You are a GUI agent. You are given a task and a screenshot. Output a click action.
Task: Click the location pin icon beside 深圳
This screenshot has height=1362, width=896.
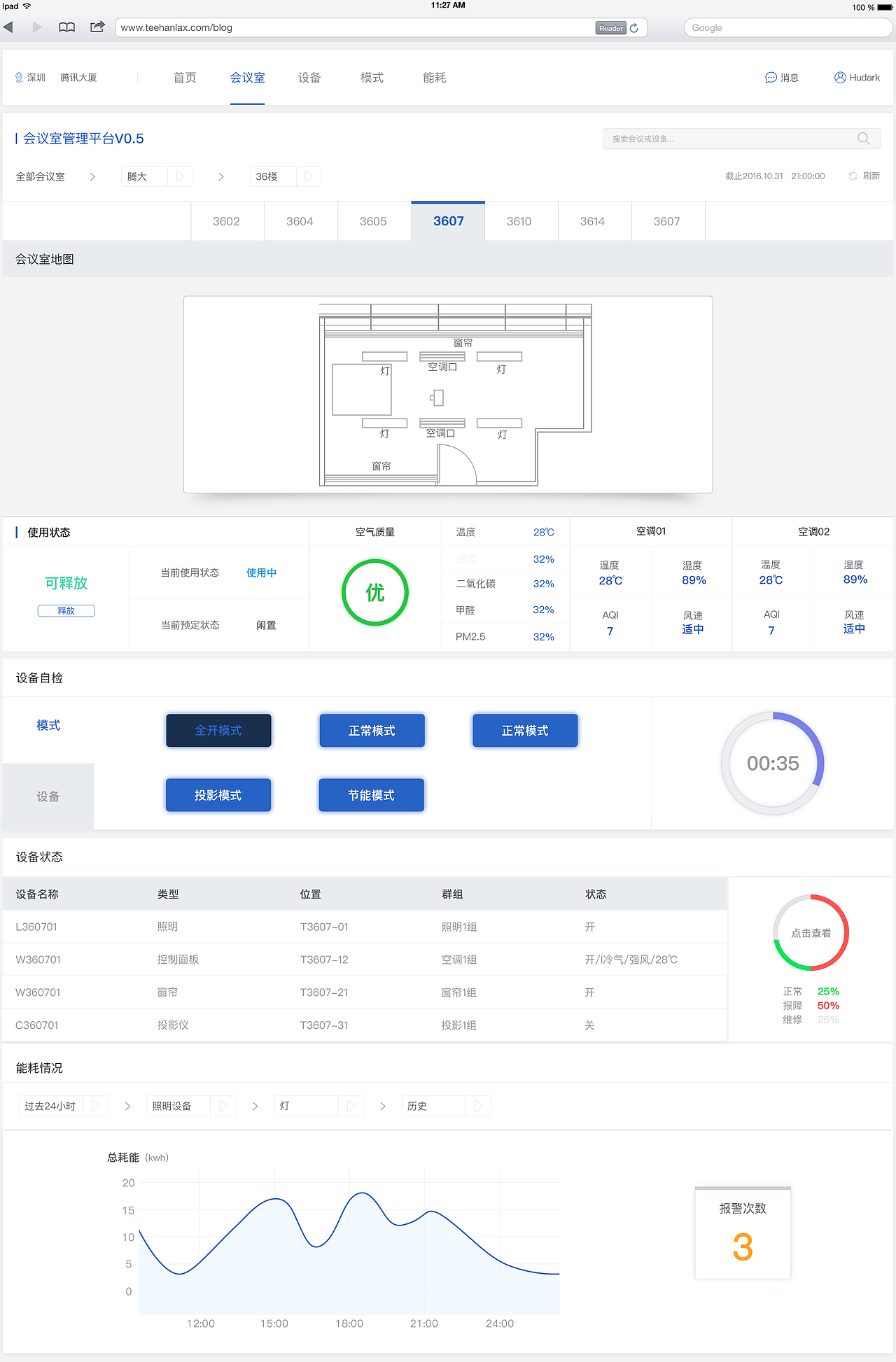tap(19, 78)
